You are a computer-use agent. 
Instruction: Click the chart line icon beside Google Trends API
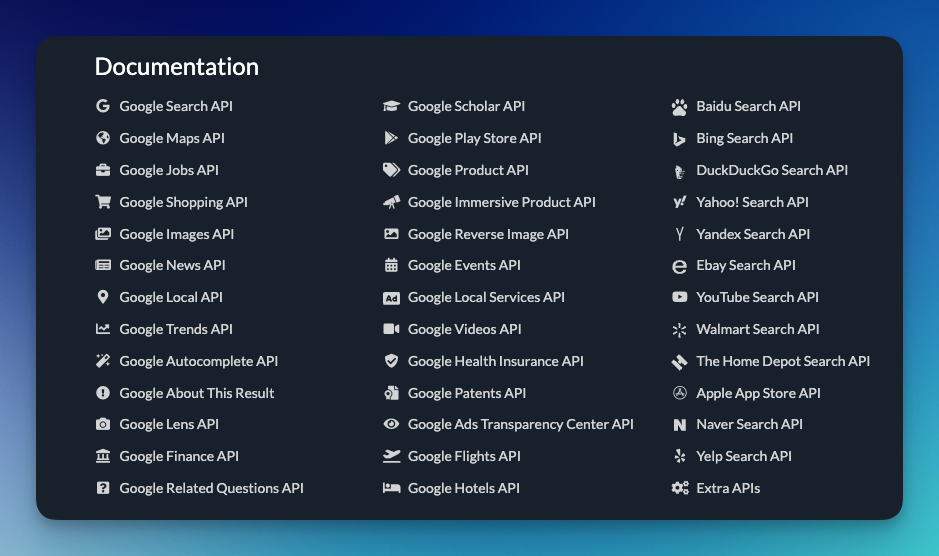103,329
